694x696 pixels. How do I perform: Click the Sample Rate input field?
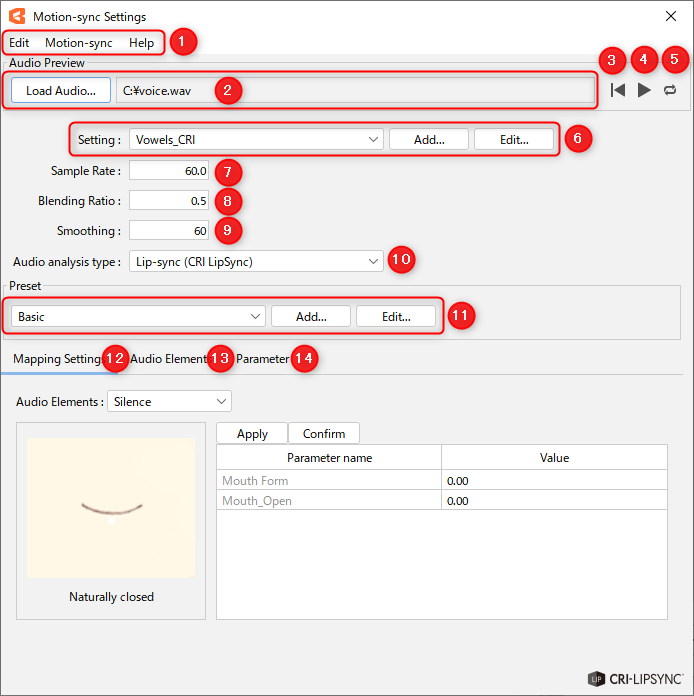pyautogui.click(x=169, y=171)
